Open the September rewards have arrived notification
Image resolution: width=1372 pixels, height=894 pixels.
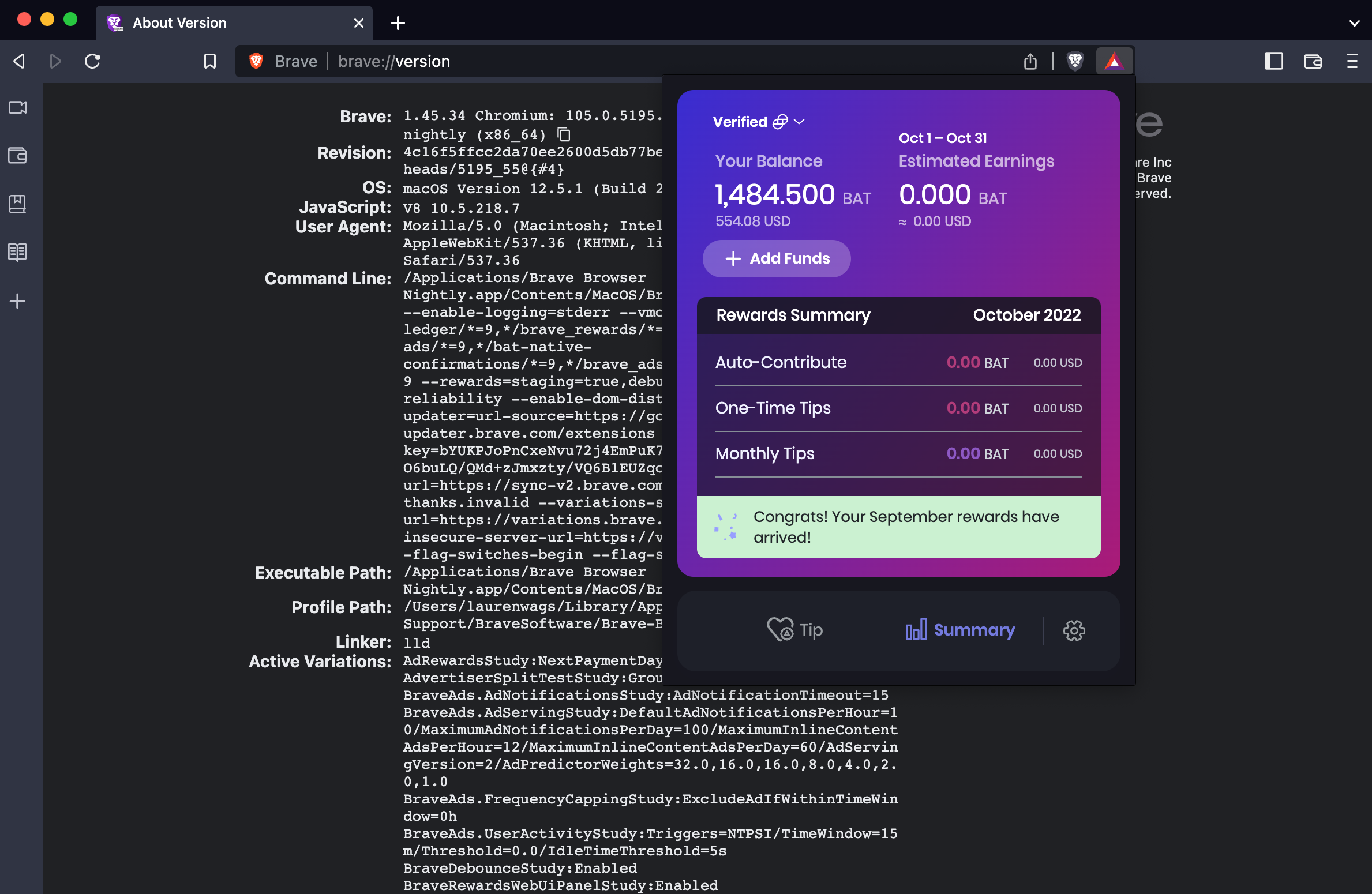(x=899, y=527)
